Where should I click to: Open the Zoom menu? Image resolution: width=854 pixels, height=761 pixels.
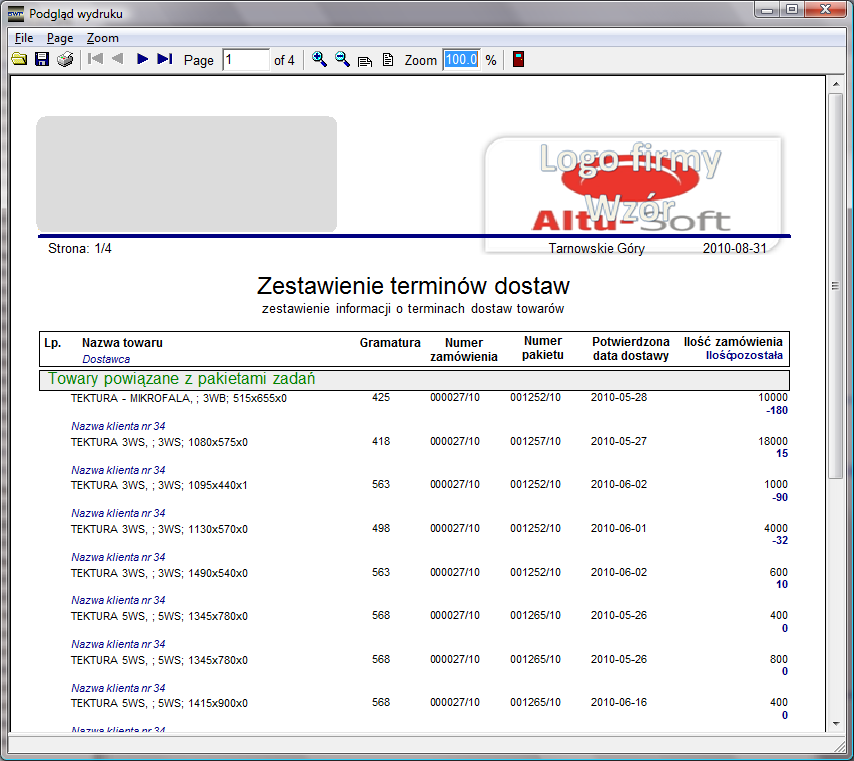click(x=102, y=38)
